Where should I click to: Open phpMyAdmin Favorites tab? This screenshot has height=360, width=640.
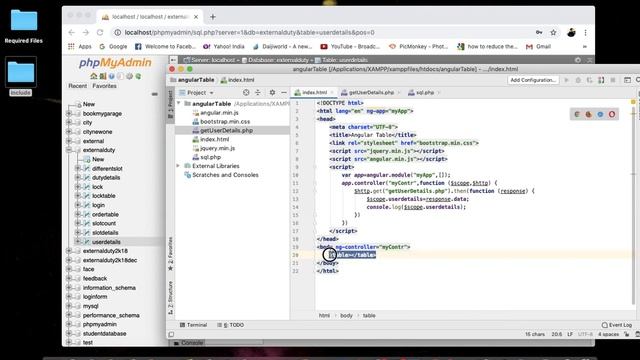pos(104,86)
